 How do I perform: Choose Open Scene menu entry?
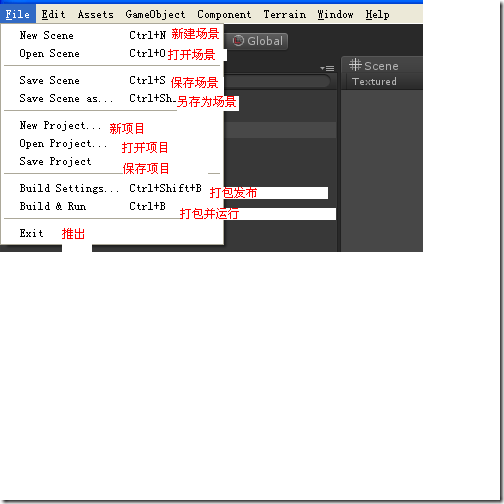112,53
